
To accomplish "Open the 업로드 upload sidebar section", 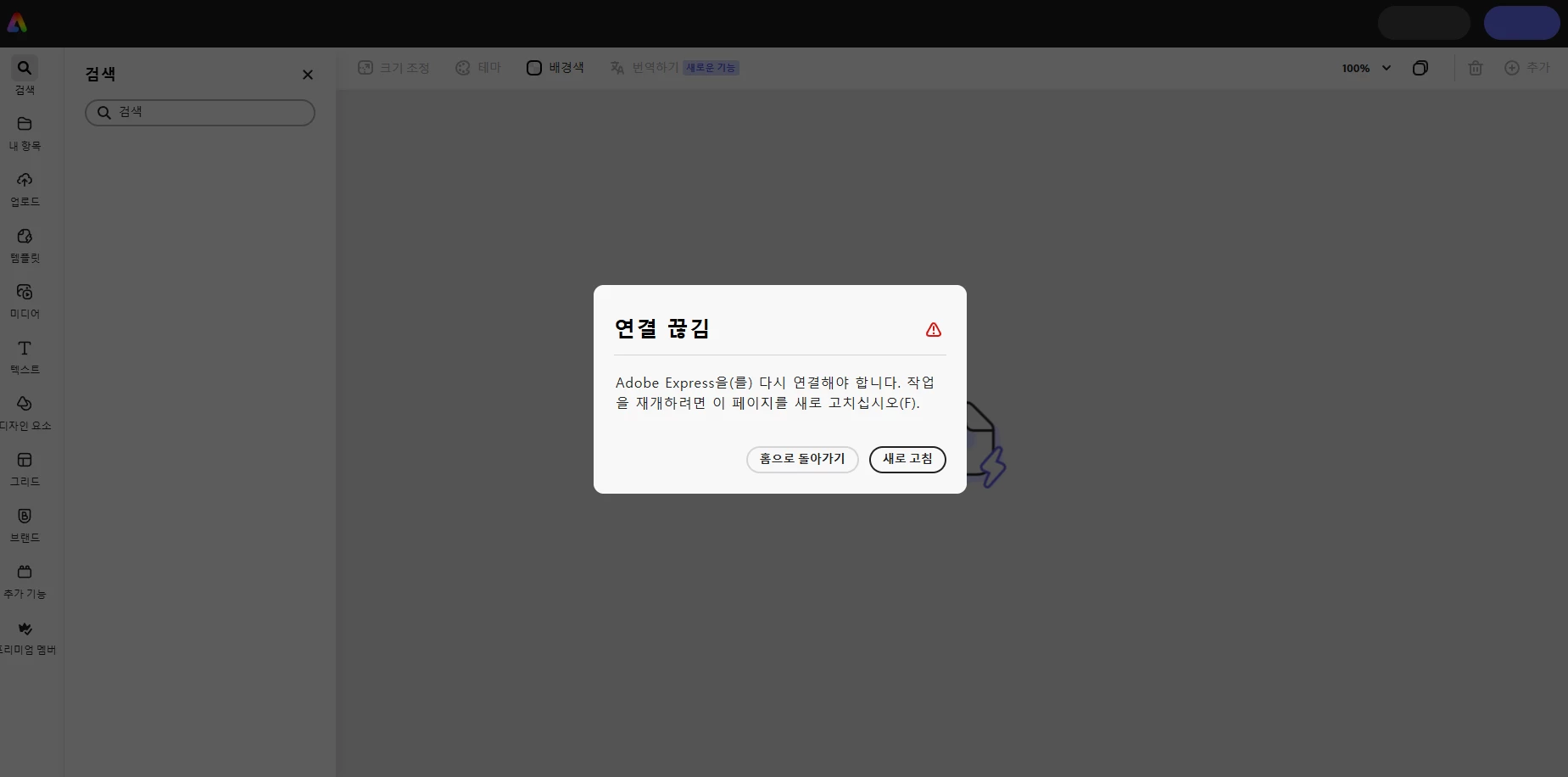I will 25,189.
